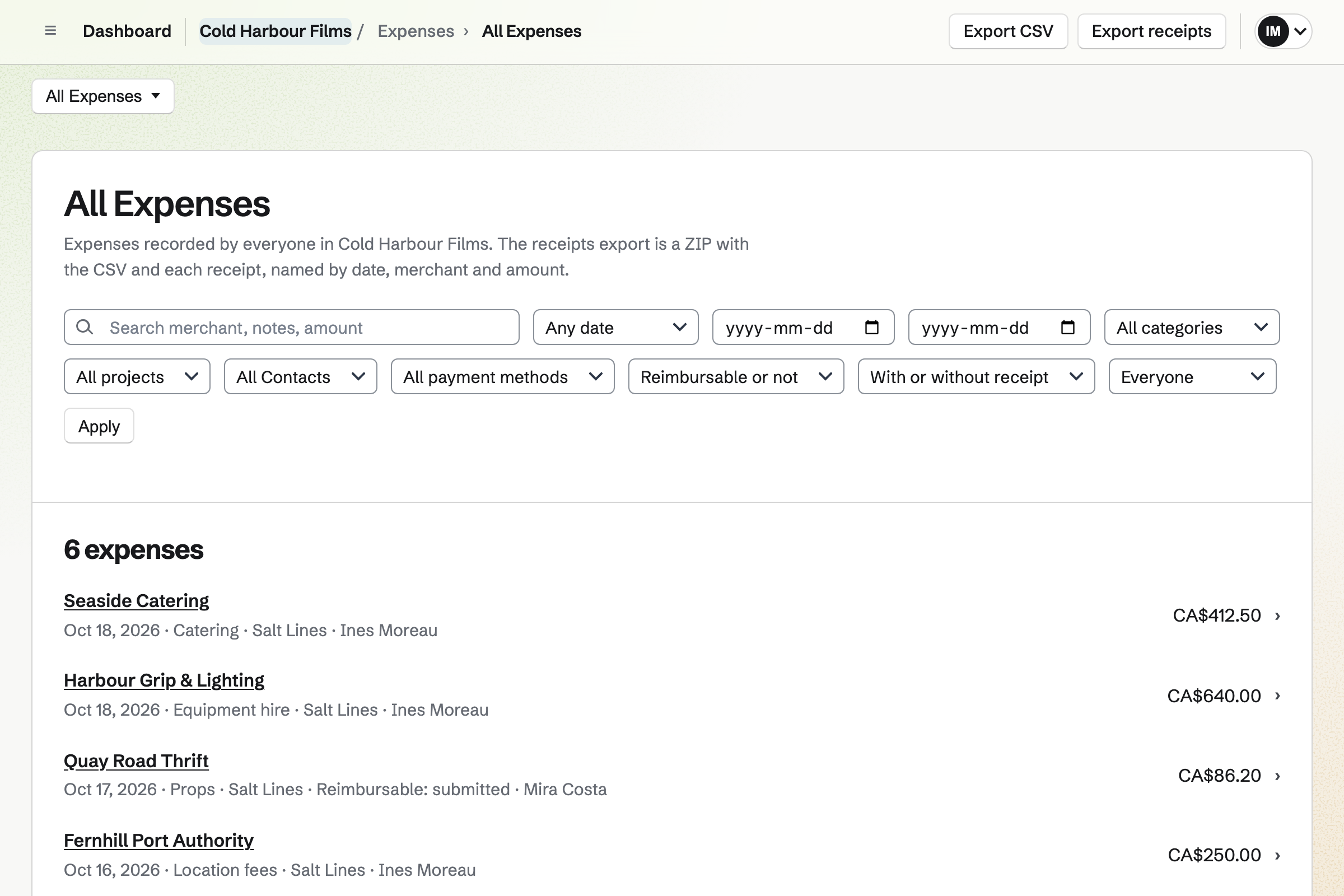The width and height of the screenshot is (1344, 896).
Task: Expand the All Expenses view selector
Action: (x=103, y=96)
